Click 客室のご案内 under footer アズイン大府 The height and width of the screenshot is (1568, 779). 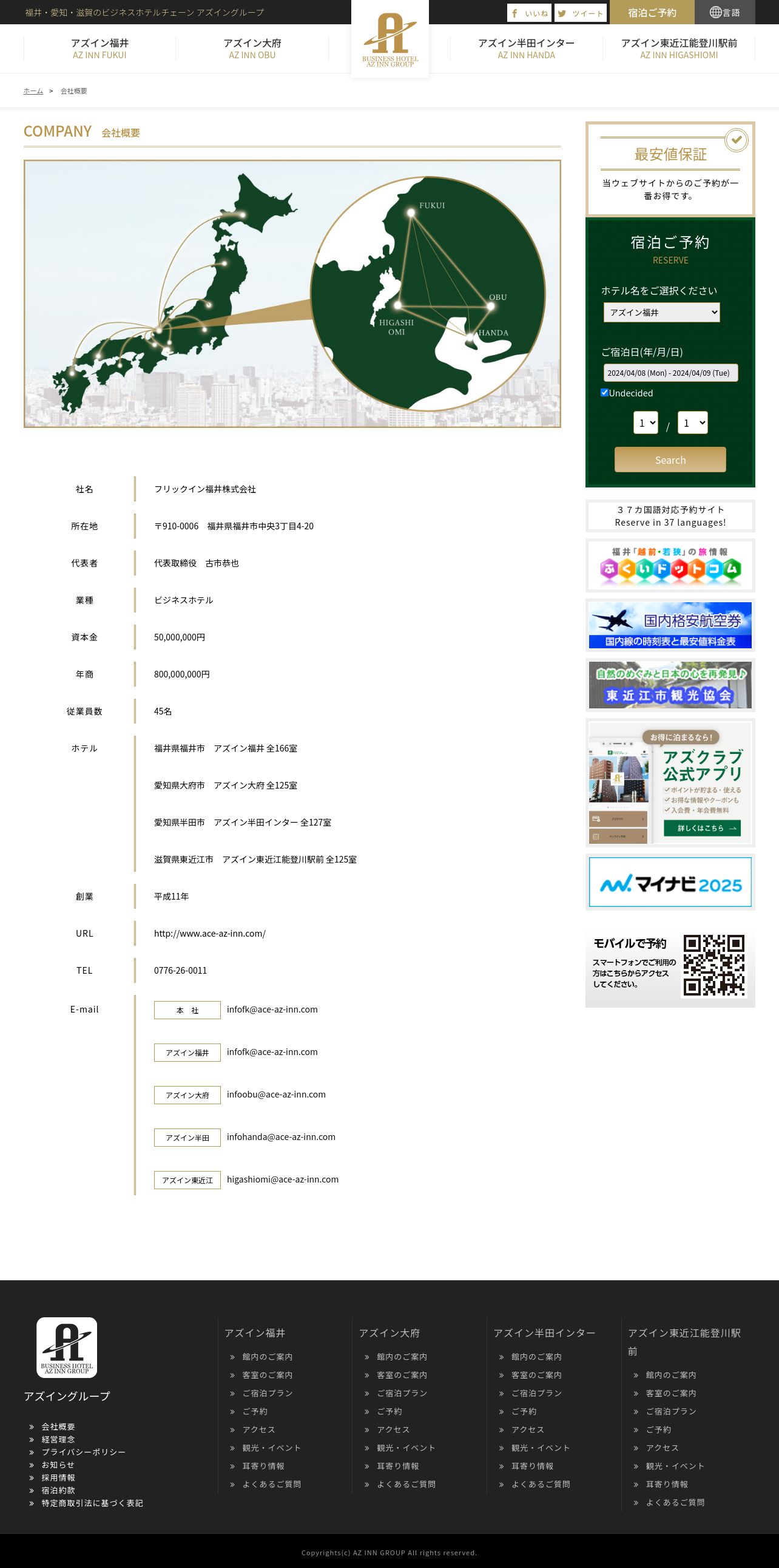(x=402, y=1375)
